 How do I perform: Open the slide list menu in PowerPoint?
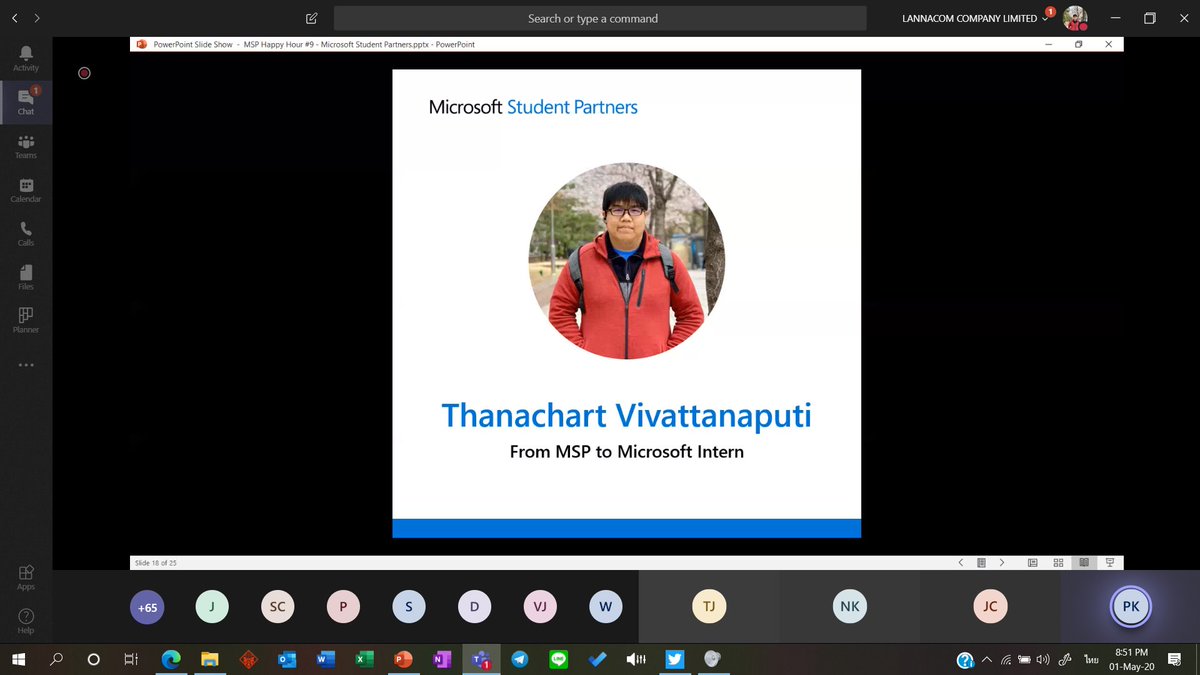pyautogui.click(x=982, y=563)
